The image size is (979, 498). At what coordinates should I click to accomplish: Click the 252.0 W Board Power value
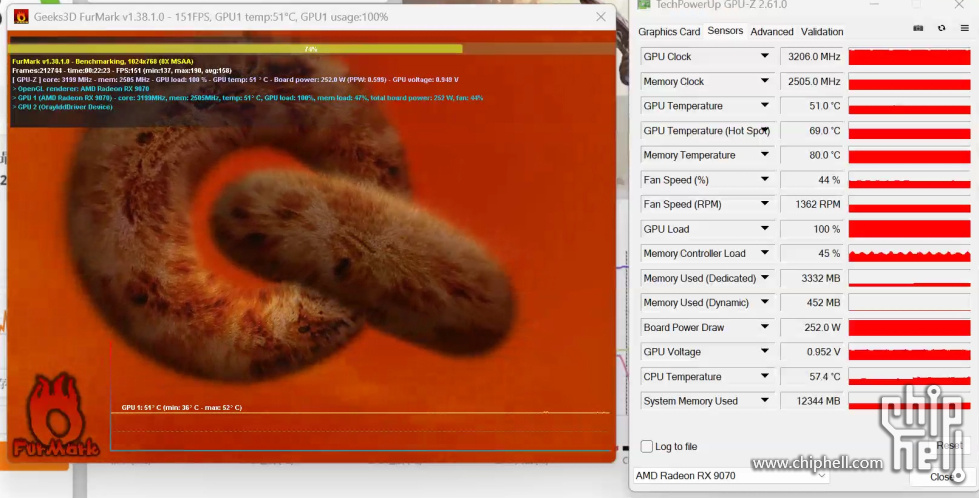pyautogui.click(x=811, y=327)
